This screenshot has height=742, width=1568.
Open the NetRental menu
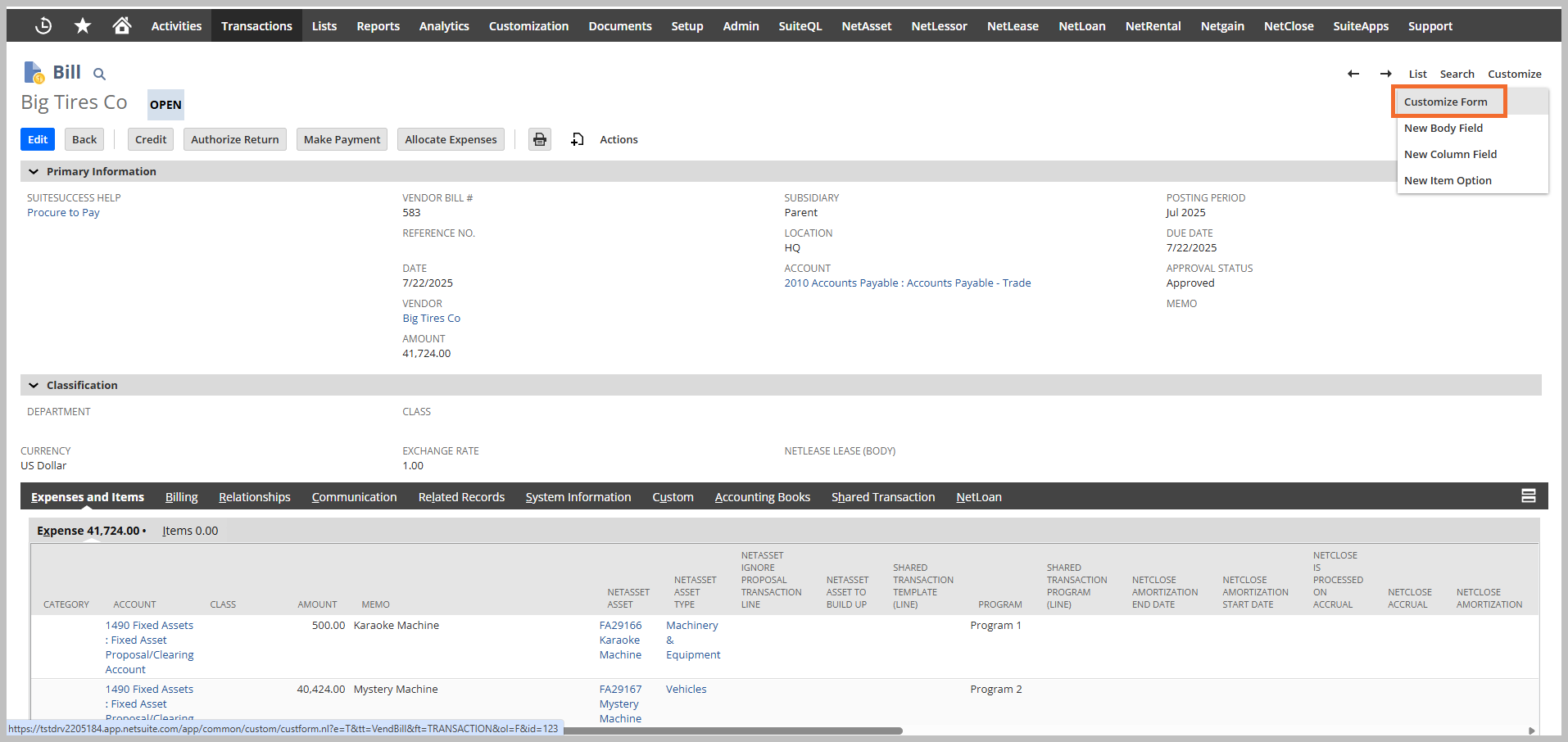coord(1153,26)
